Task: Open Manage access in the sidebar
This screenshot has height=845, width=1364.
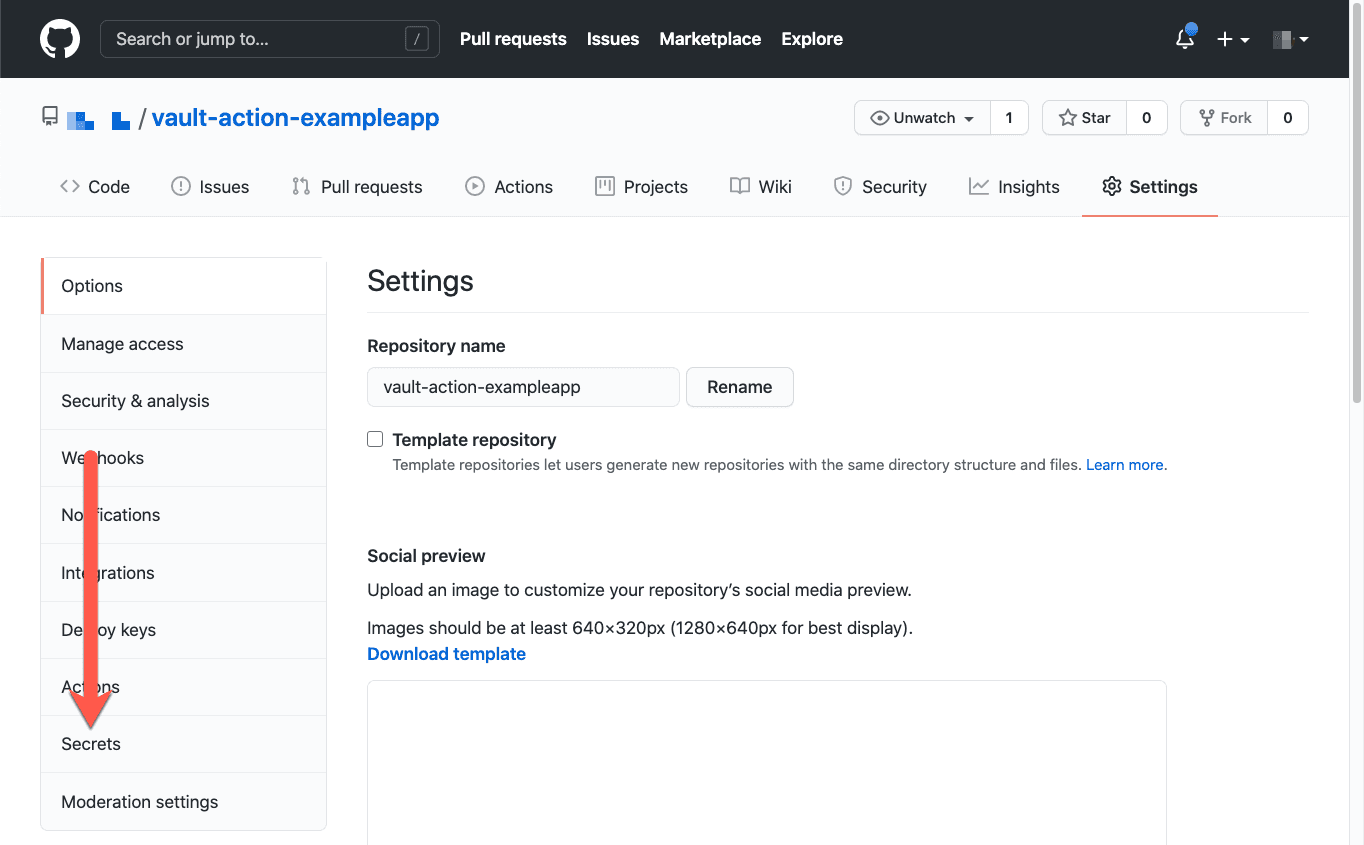Action: pos(184,344)
